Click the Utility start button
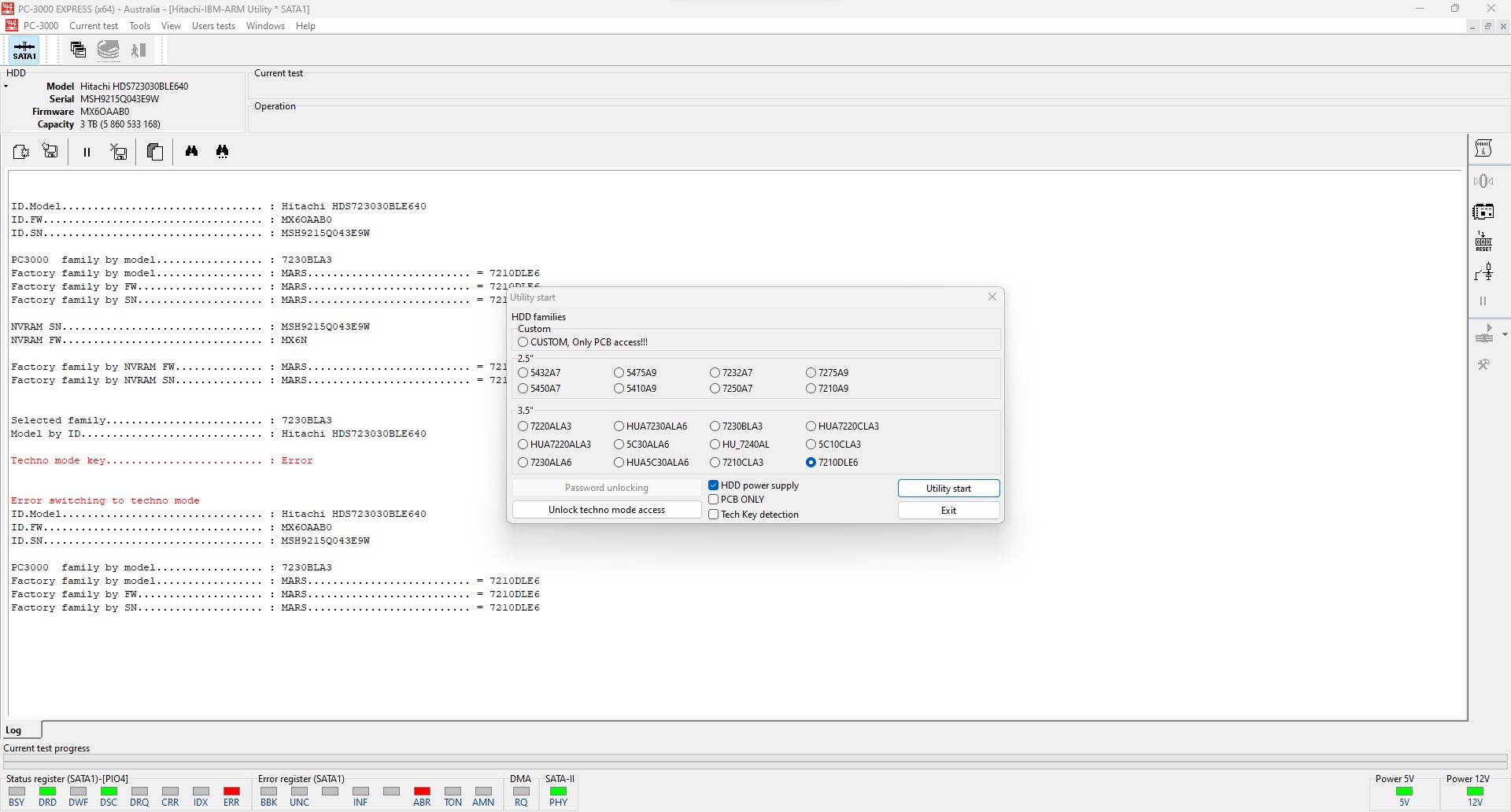This screenshot has width=1511, height=812. tap(948, 488)
